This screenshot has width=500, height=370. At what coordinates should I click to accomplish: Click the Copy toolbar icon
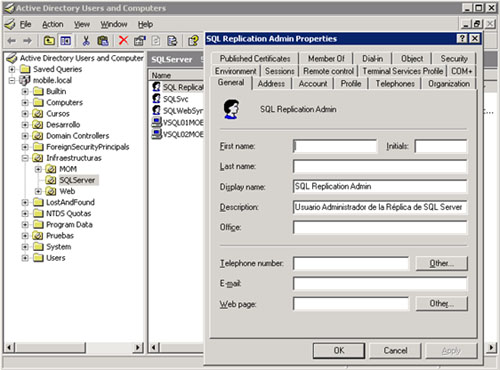pyautogui.click(x=103, y=41)
